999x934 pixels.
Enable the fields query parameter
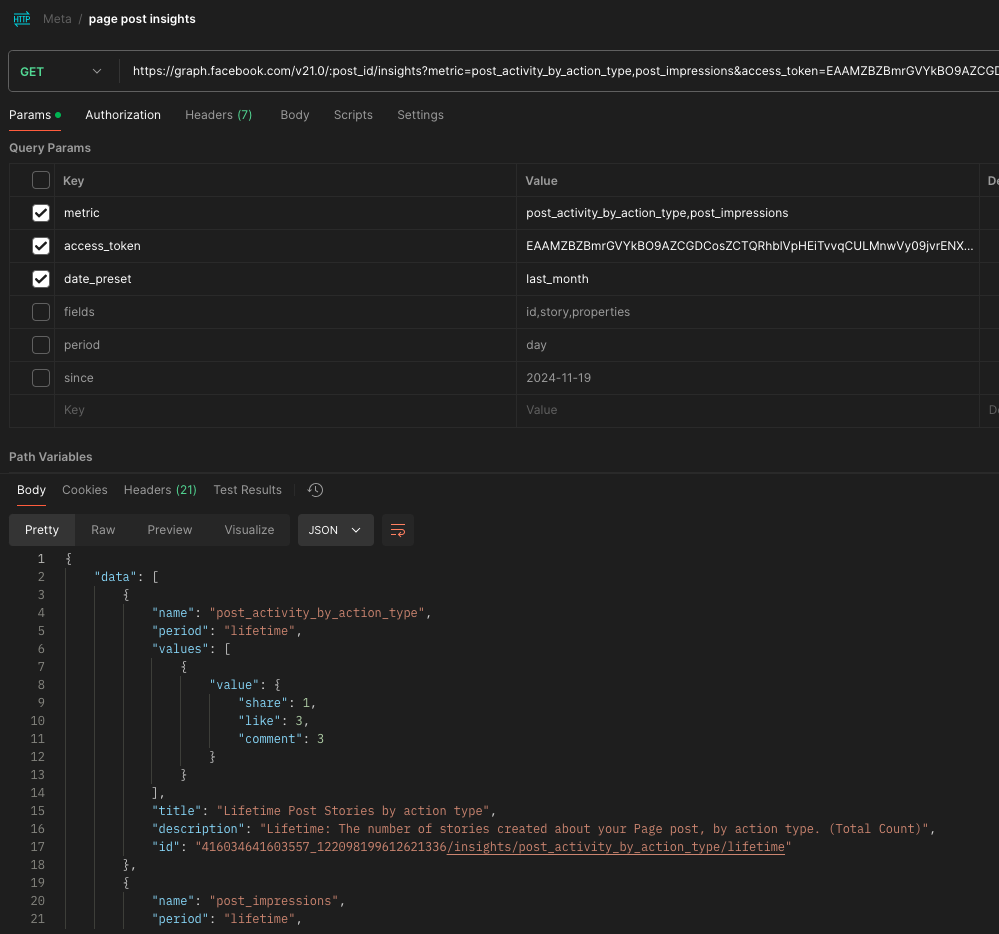tap(41, 312)
